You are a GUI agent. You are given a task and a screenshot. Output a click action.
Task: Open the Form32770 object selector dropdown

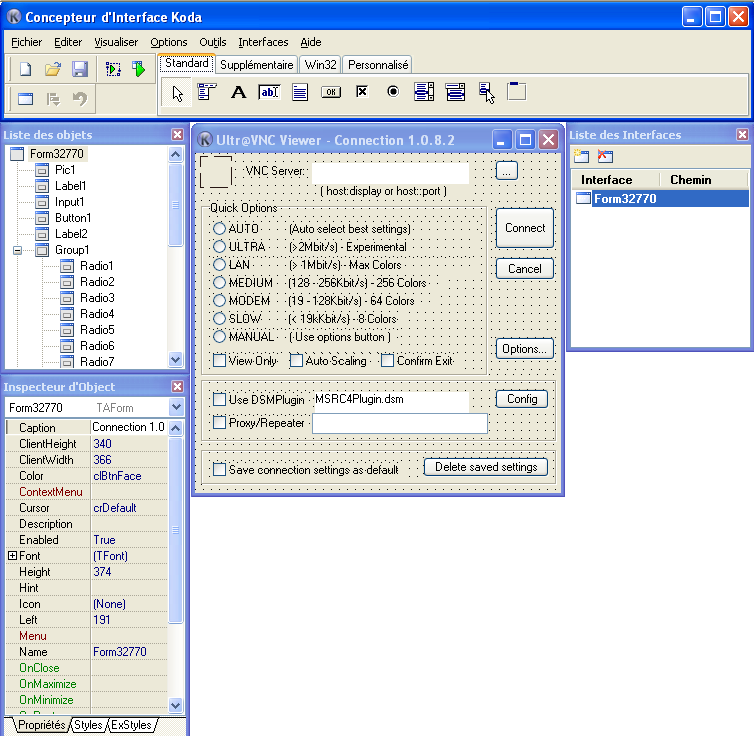tap(176, 408)
